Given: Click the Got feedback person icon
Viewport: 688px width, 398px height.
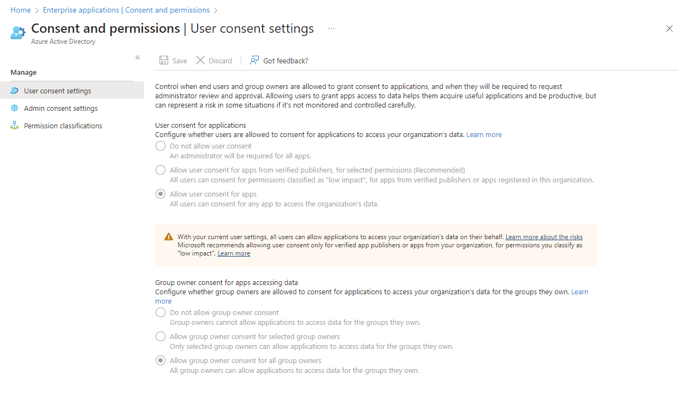Looking at the screenshot, I should click(x=254, y=60).
